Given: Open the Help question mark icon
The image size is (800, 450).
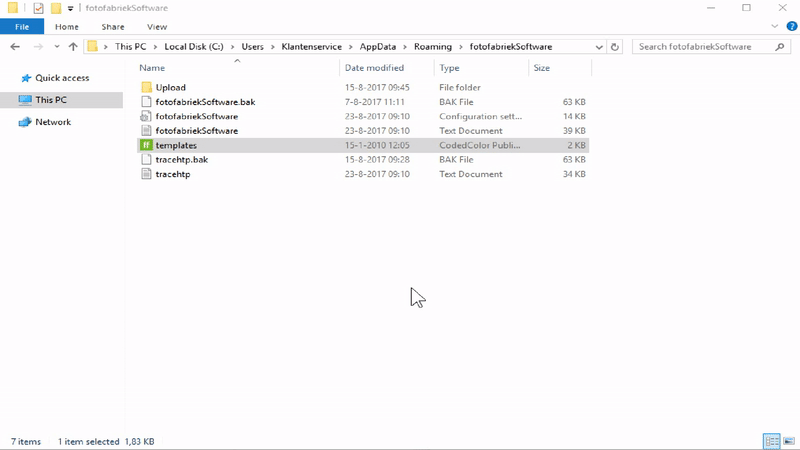Looking at the screenshot, I should [x=789, y=27].
